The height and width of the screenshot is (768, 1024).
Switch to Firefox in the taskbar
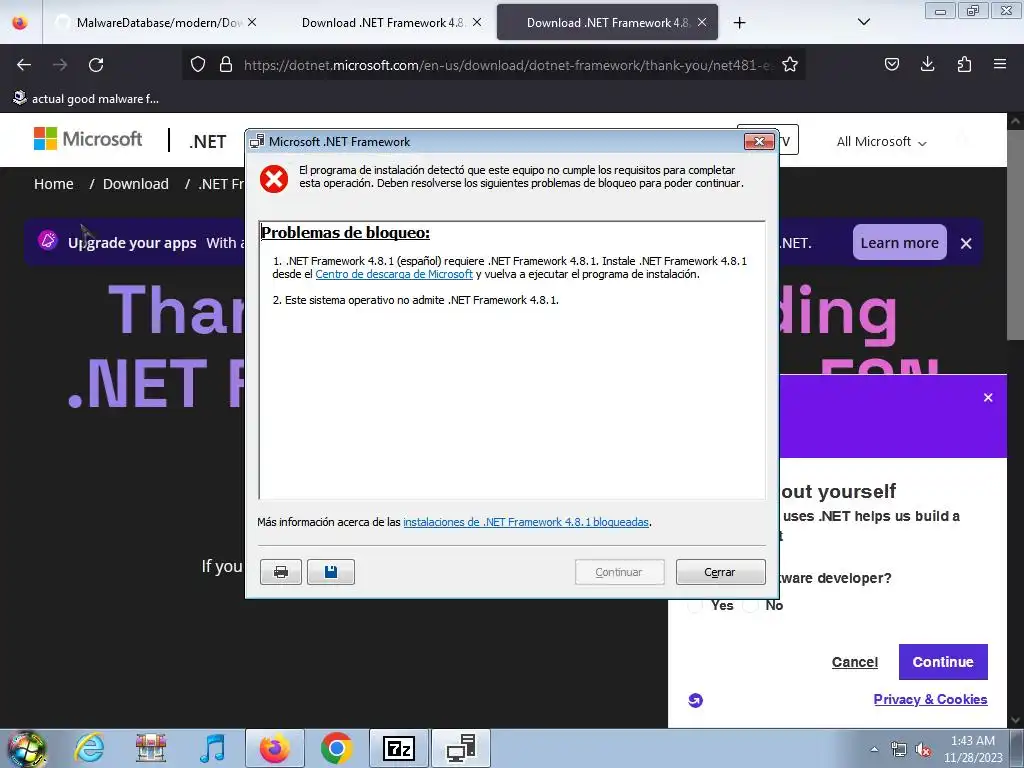pyautogui.click(x=274, y=748)
